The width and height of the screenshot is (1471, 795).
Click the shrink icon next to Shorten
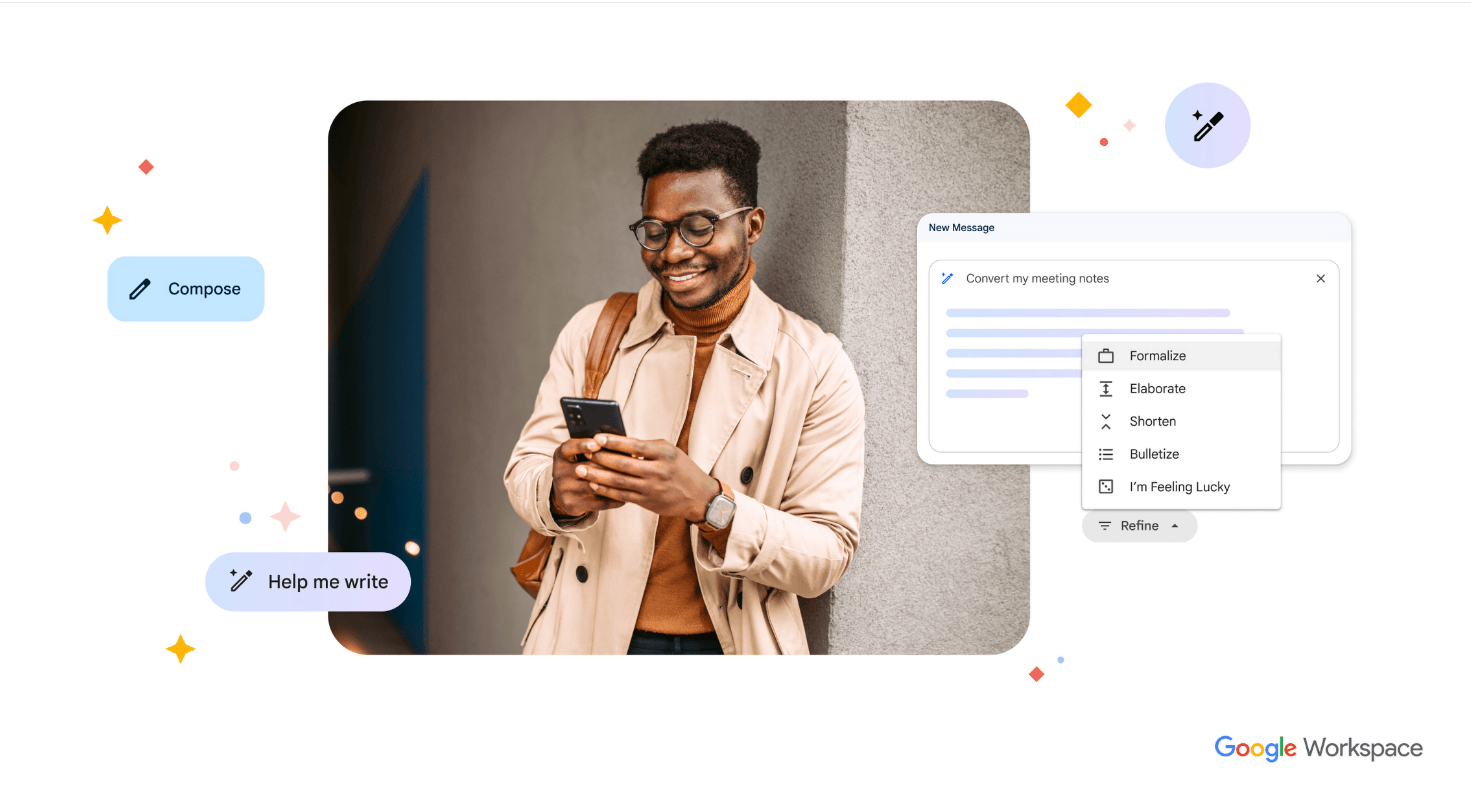coord(1106,421)
